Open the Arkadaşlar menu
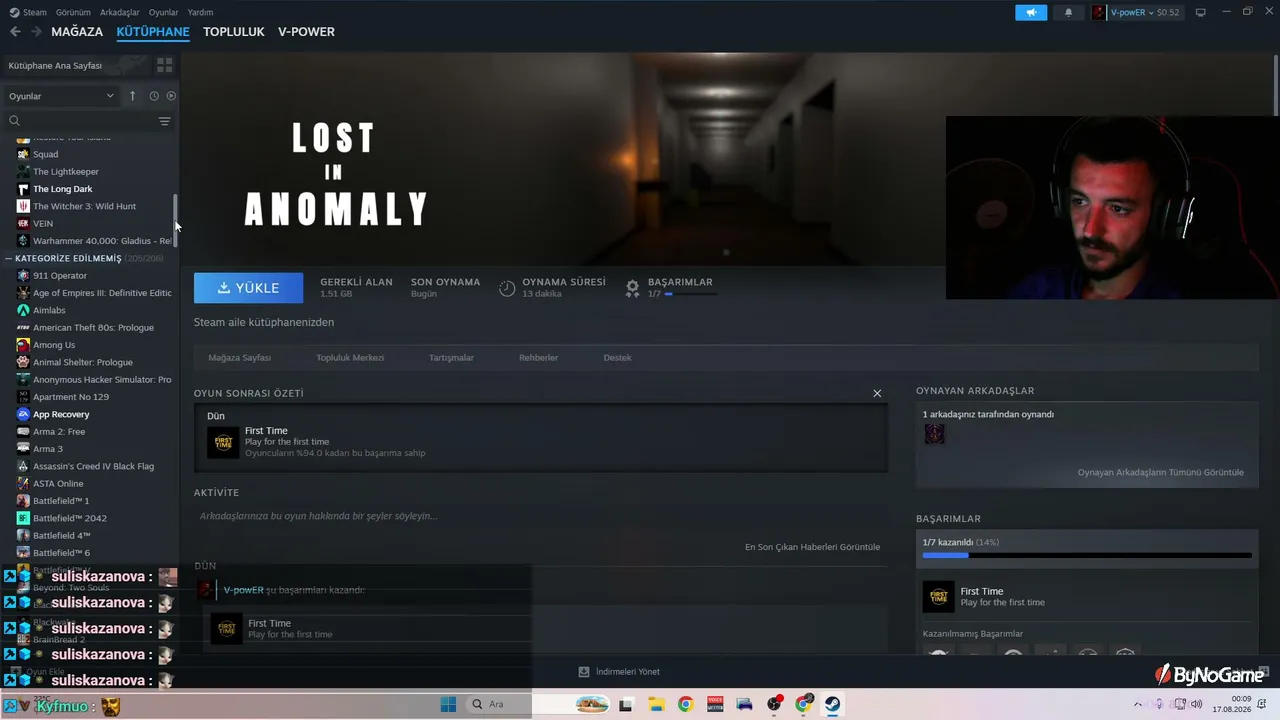Viewport: 1280px width, 720px height. tap(120, 12)
